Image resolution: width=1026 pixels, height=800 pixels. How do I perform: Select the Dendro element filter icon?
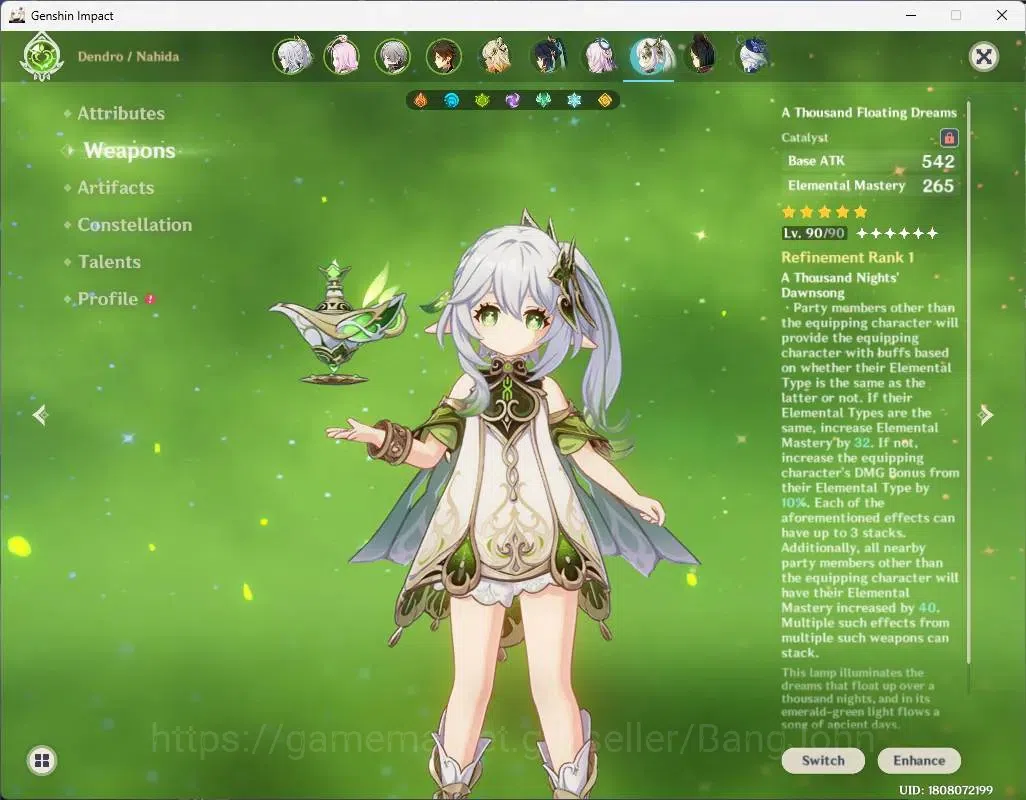click(x=482, y=100)
